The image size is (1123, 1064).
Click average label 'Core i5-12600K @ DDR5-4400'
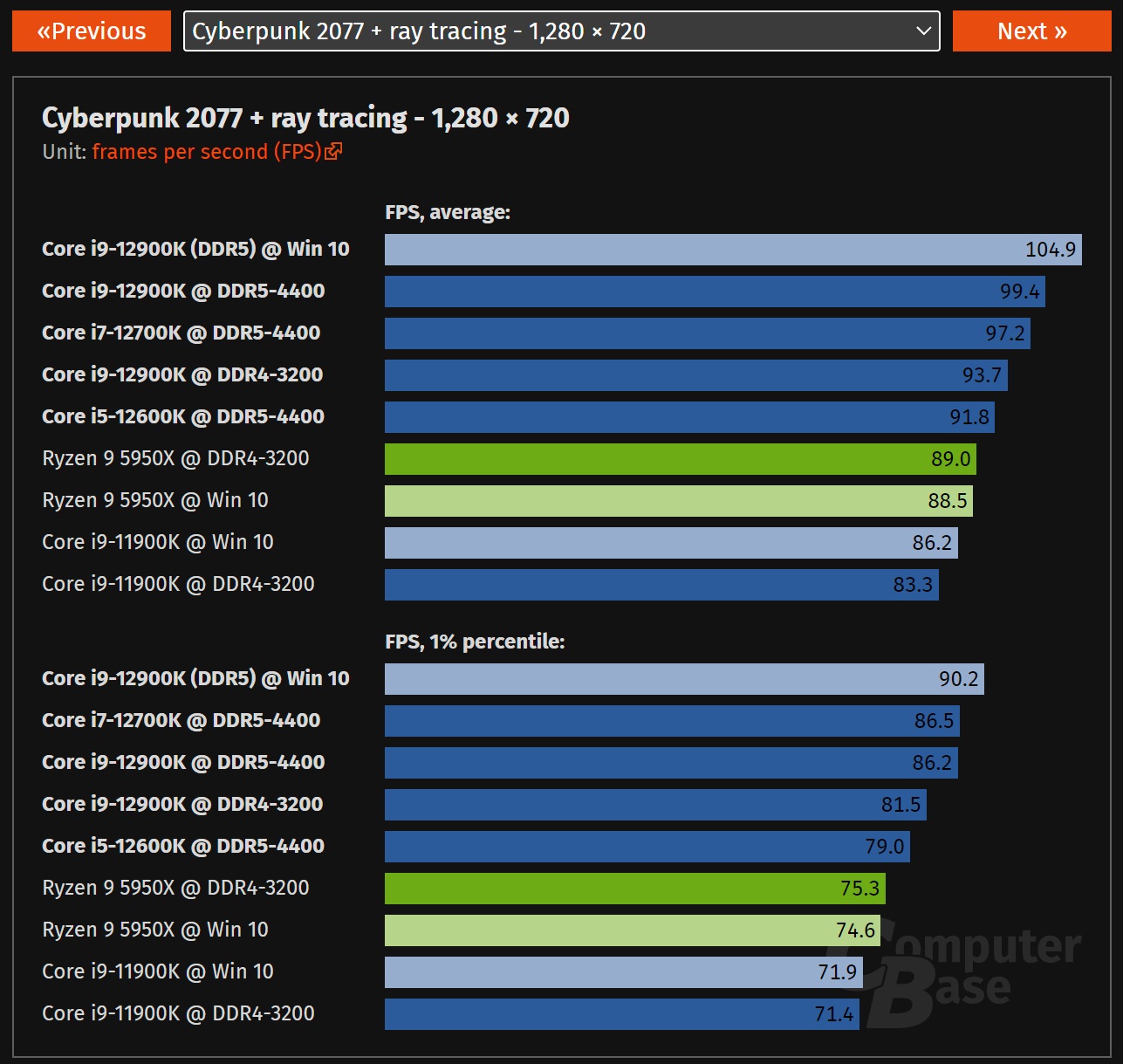[x=183, y=417]
